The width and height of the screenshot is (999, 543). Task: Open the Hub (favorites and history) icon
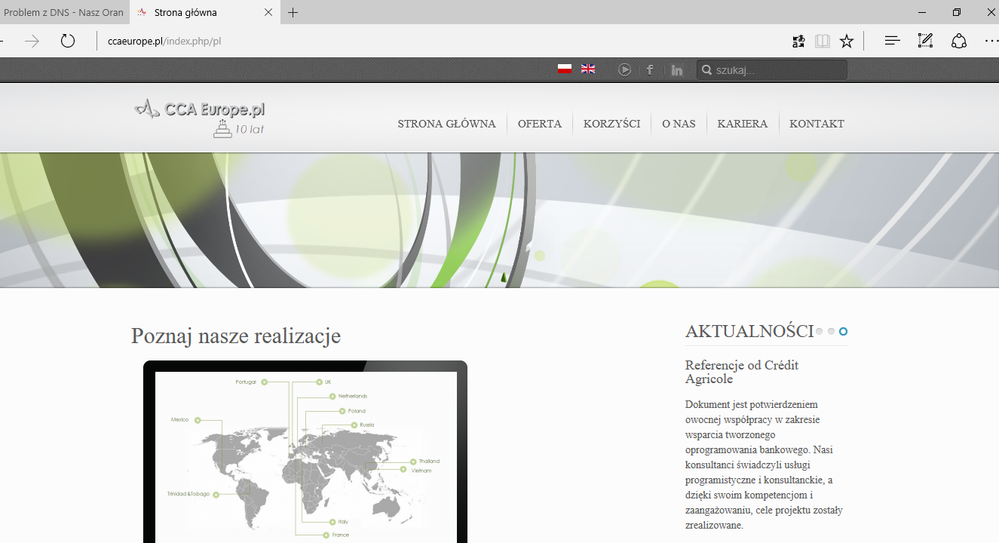pos(892,41)
